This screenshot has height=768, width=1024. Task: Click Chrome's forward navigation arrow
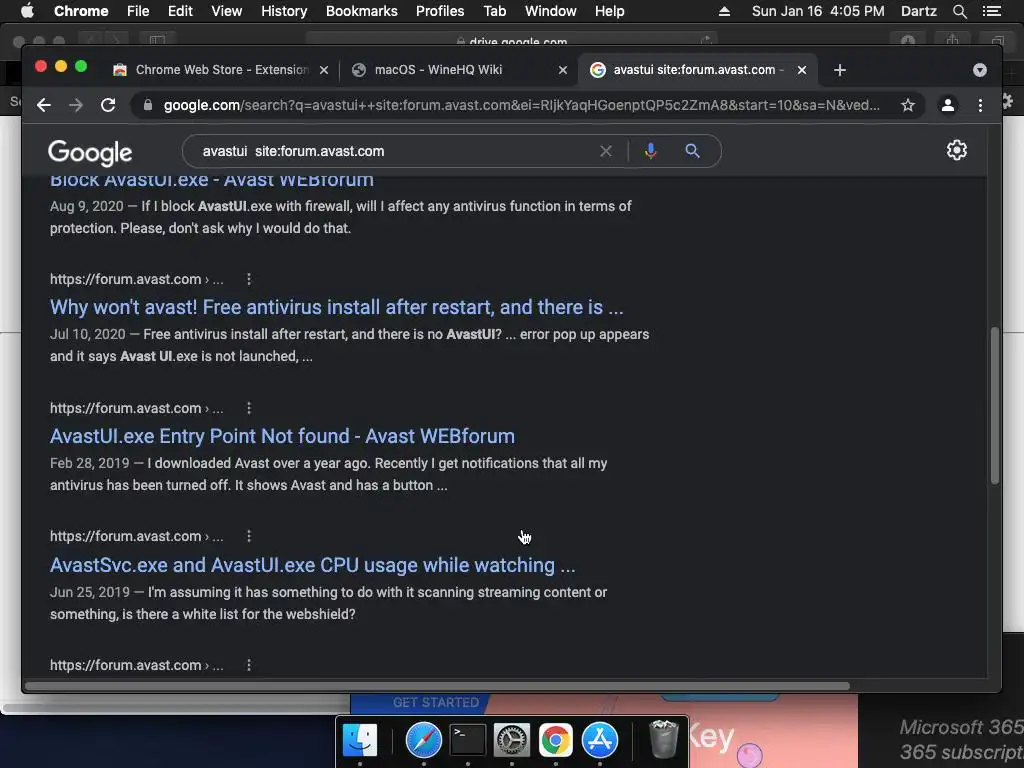click(x=76, y=105)
